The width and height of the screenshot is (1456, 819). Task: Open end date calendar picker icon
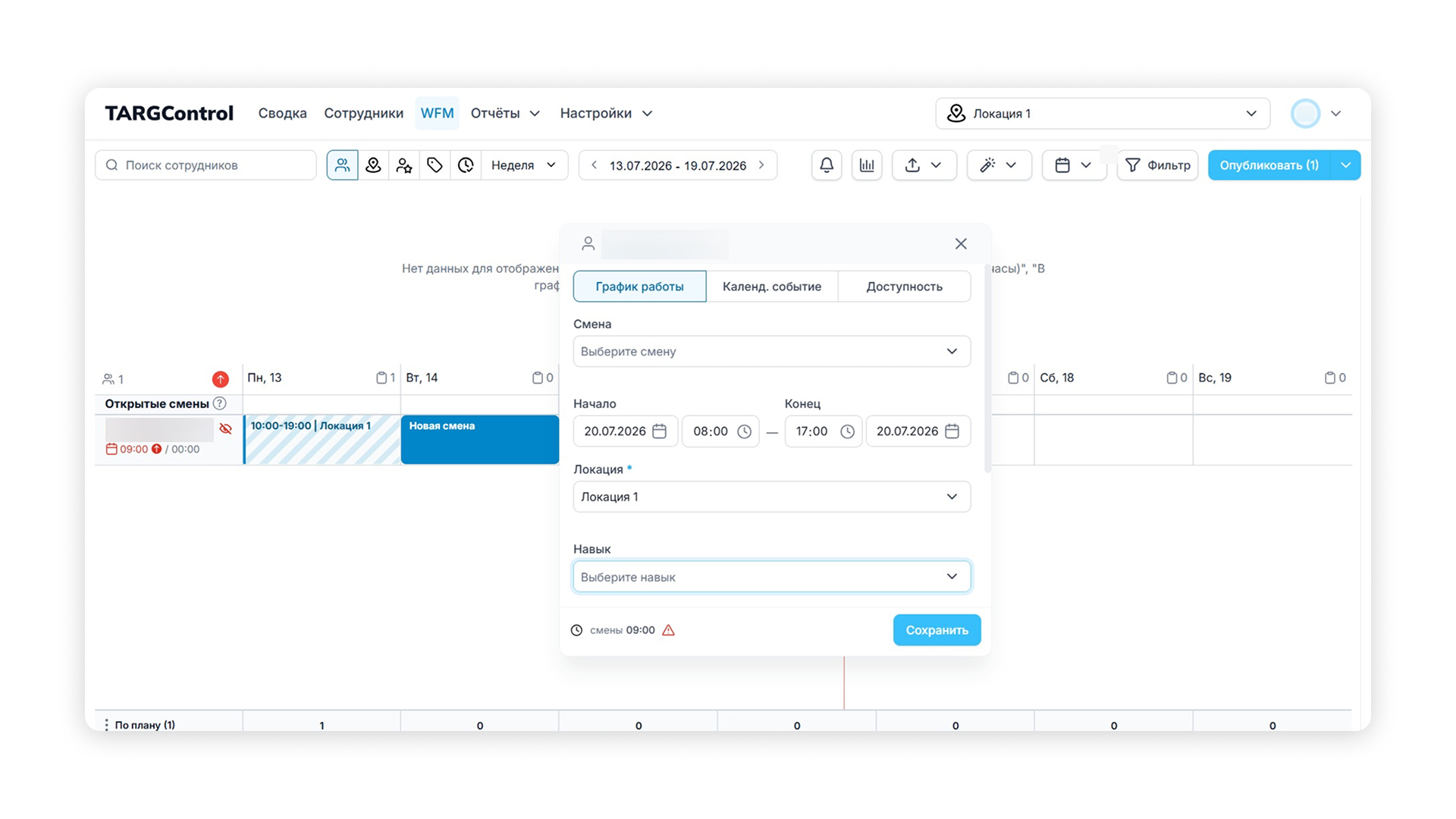coord(952,431)
